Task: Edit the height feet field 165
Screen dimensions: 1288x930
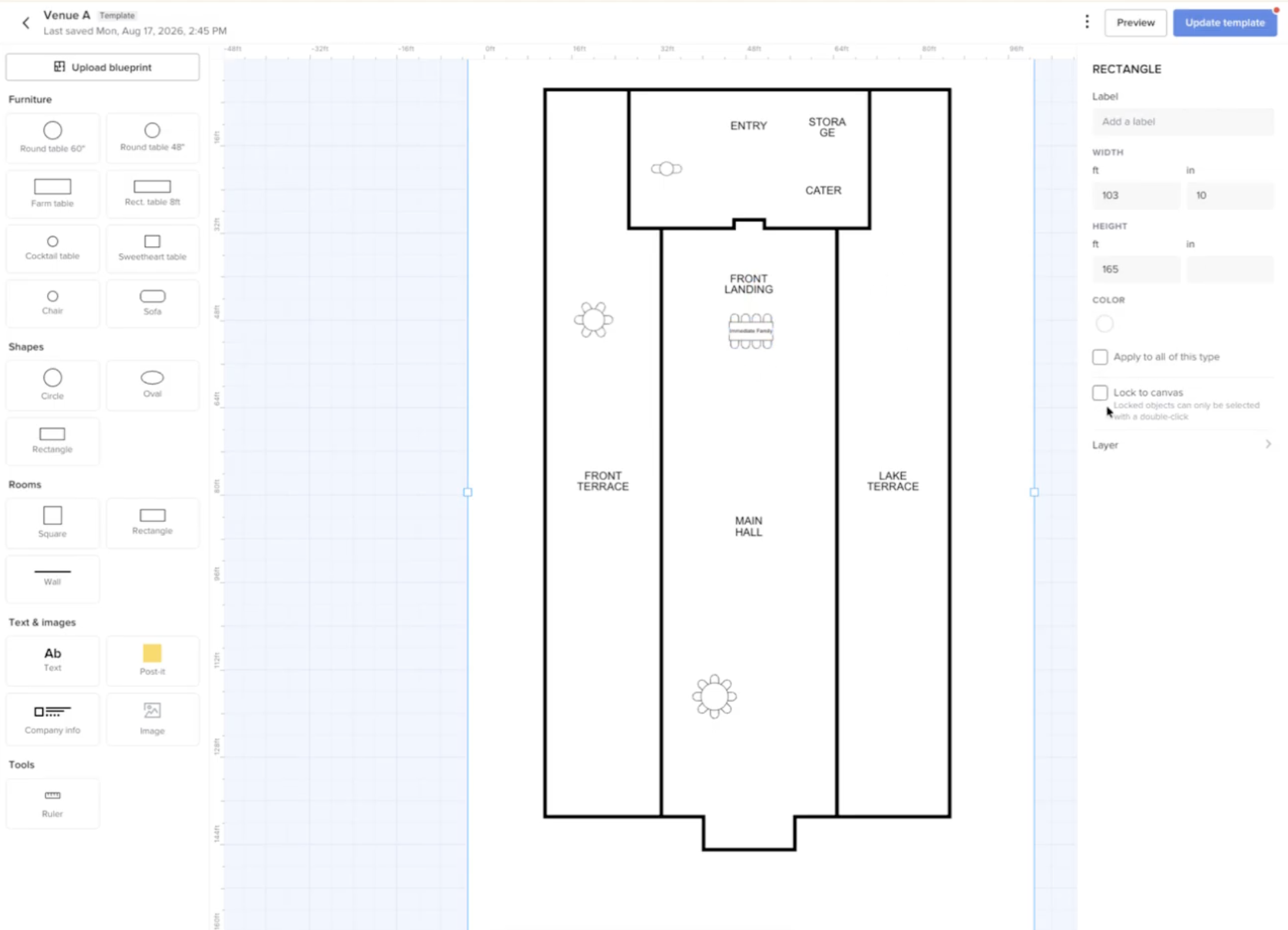Action: click(x=1136, y=269)
